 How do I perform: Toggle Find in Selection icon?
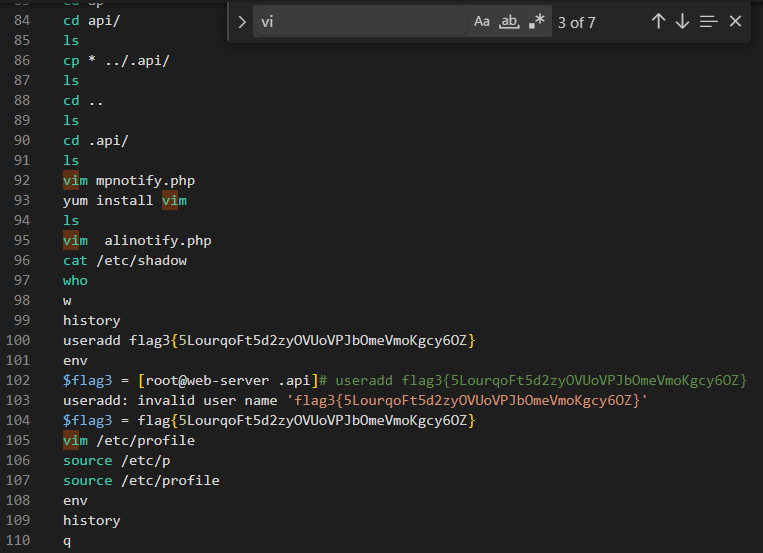point(708,21)
